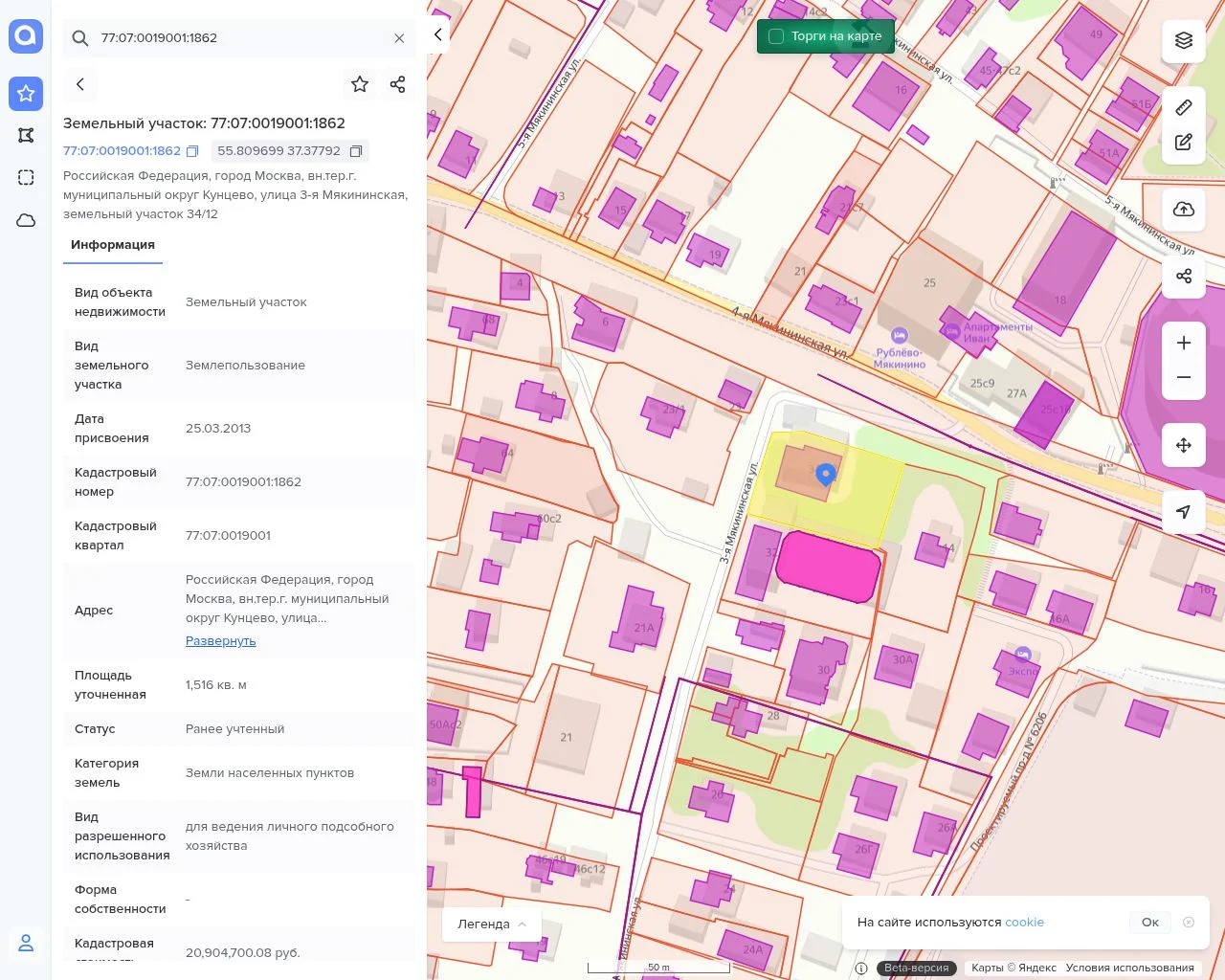Toggle the Торги на карте checkbox
This screenshot has width=1225, height=980.
[x=776, y=36]
